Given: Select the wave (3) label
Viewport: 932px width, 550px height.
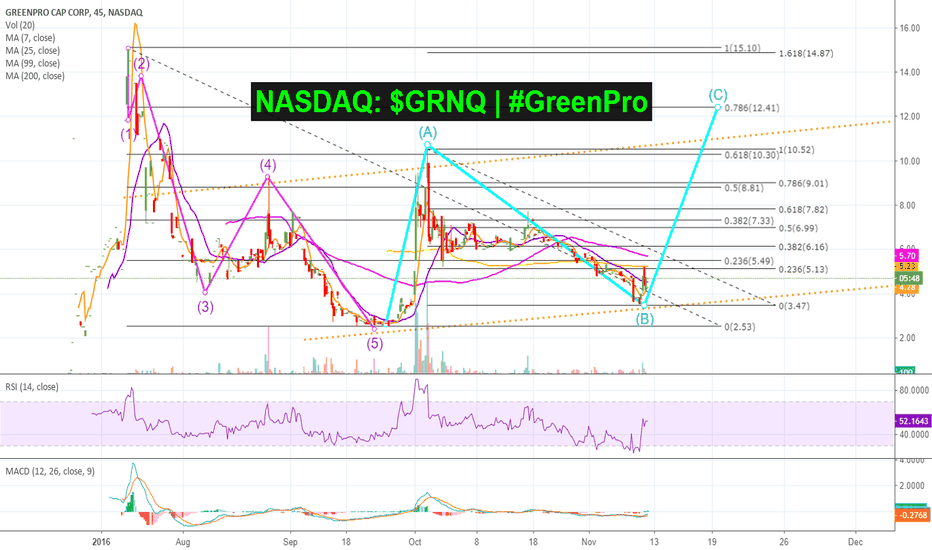Looking at the screenshot, I should (206, 307).
